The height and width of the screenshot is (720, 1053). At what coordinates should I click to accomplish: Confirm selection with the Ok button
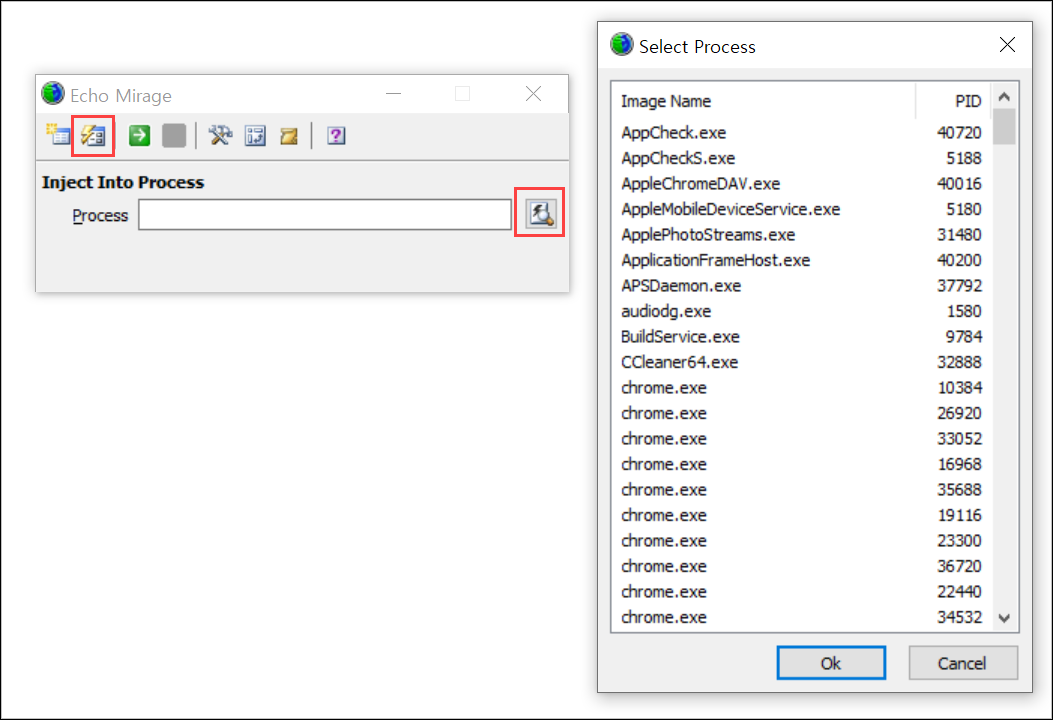point(831,663)
